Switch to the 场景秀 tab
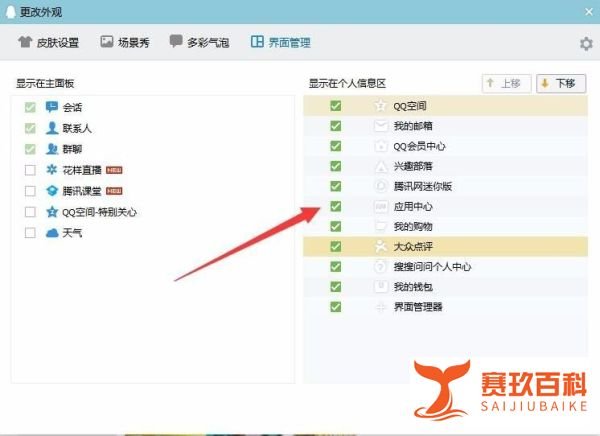 coord(125,42)
